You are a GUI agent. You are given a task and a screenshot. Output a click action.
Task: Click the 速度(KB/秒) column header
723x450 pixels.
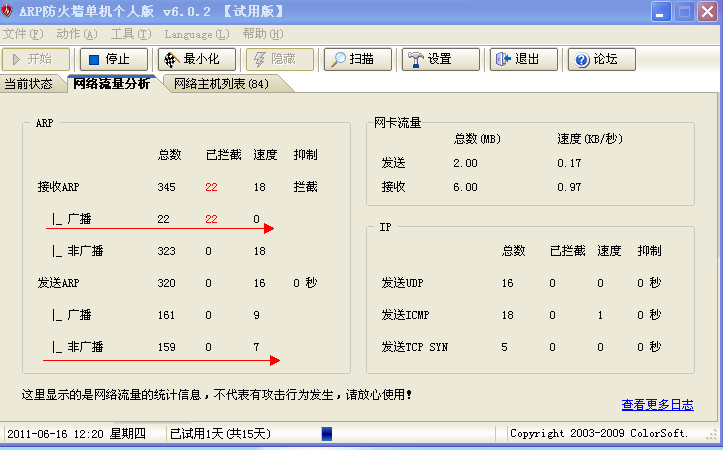pos(590,139)
